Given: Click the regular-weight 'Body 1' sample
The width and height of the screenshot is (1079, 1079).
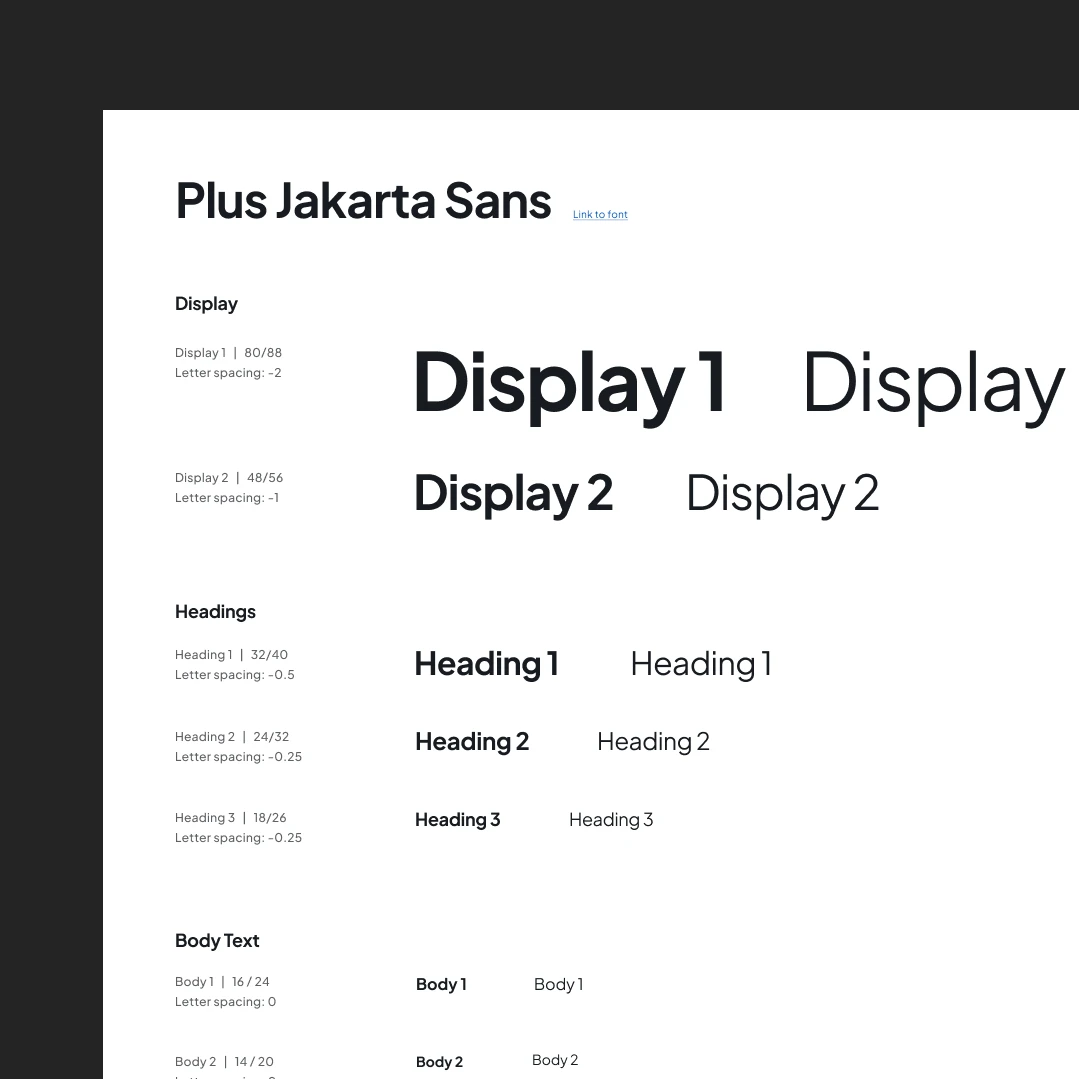Looking at the screenshot, I should 559,985.
